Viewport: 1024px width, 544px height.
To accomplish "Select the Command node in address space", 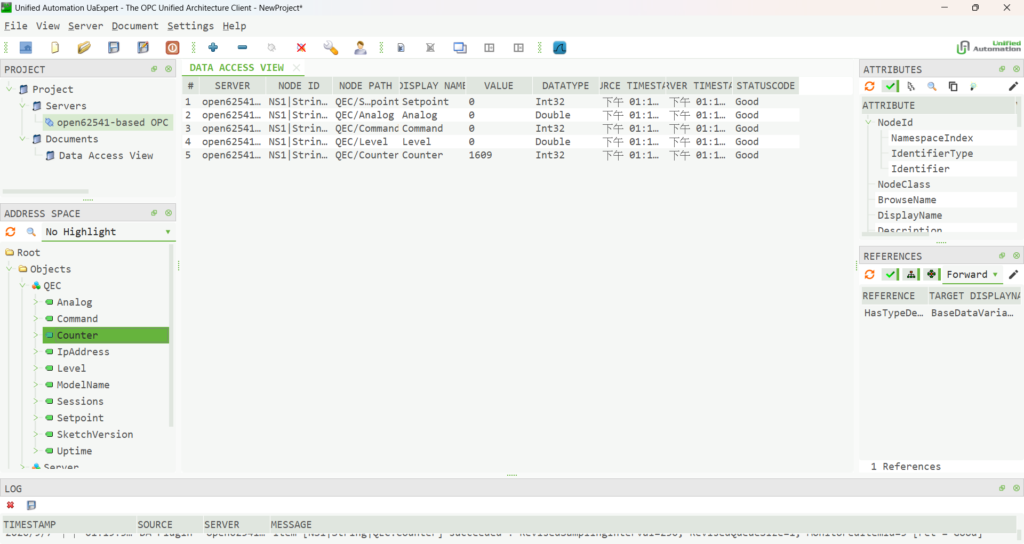I will point(77,319).
